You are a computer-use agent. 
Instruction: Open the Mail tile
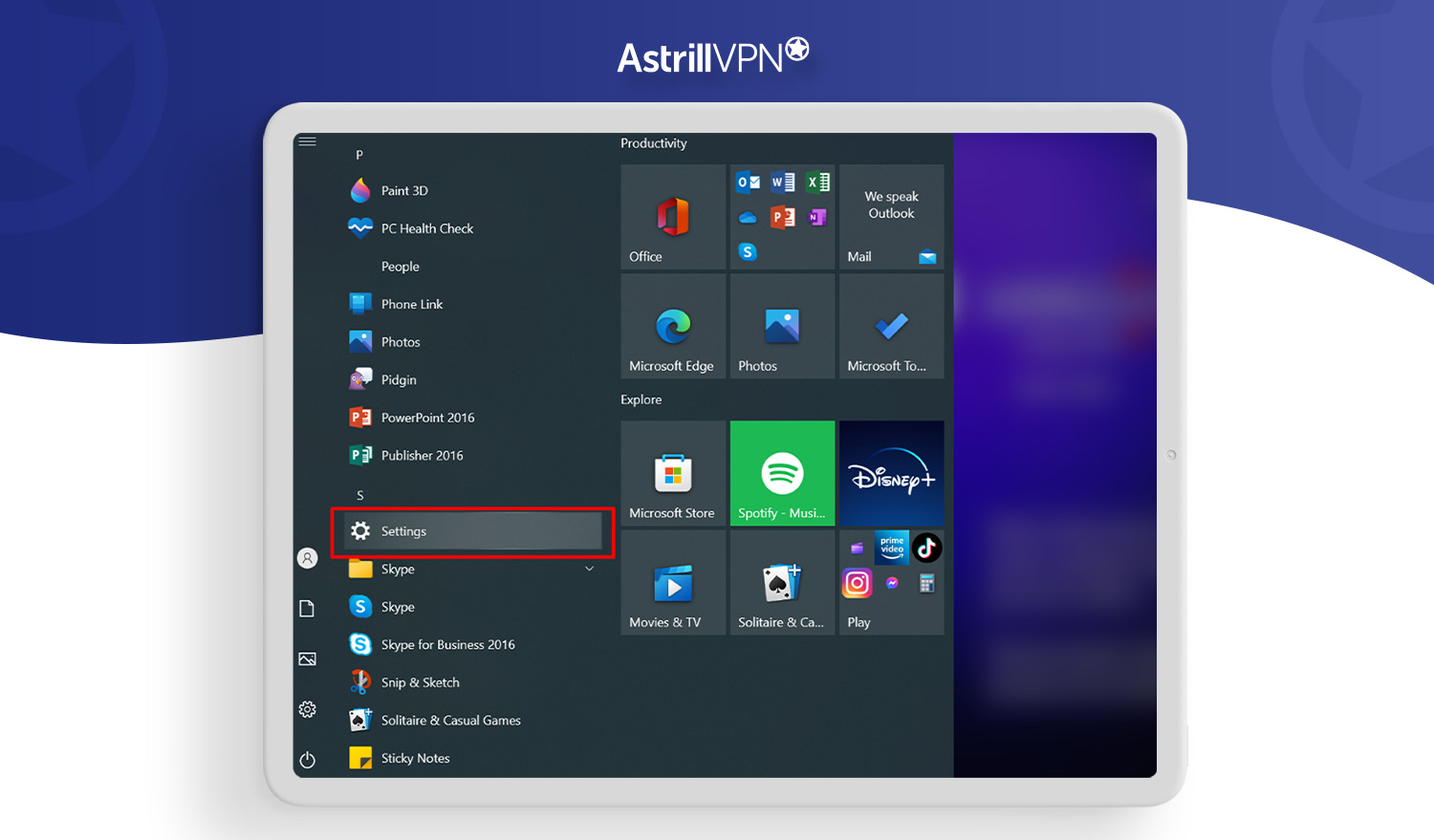point(891,217)
